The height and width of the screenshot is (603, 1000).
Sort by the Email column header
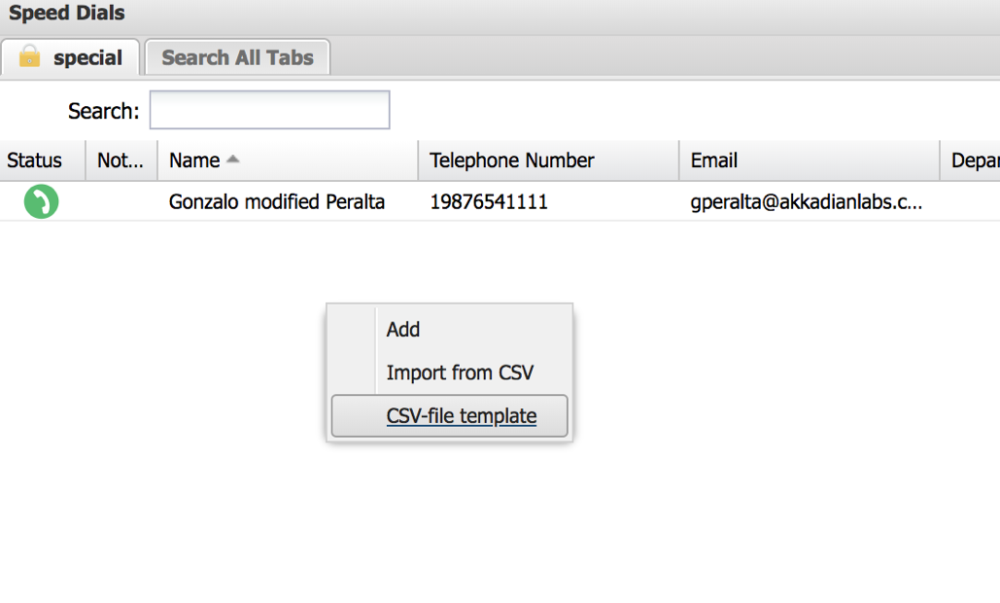[809, 160]
